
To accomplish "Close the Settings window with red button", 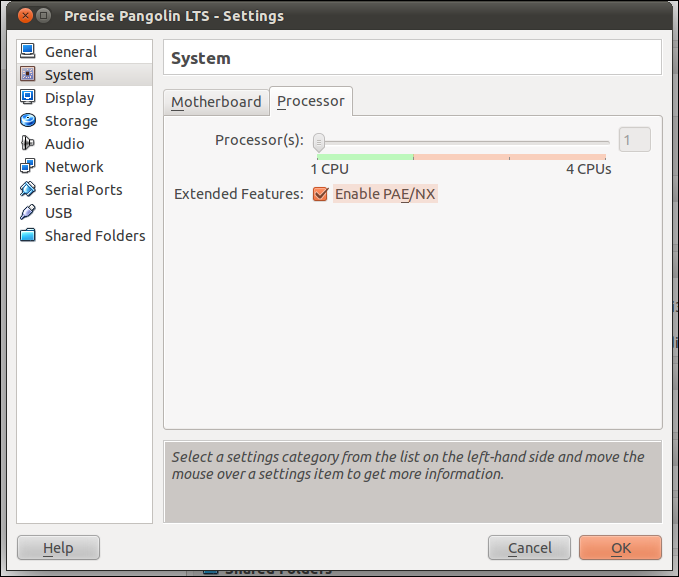I will [26, 16].
